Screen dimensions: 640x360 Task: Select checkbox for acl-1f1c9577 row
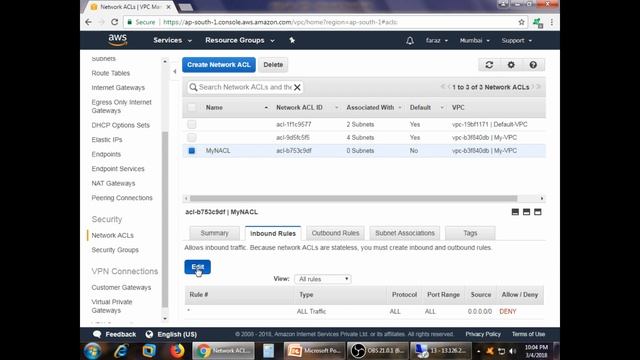tap(191, 124)
